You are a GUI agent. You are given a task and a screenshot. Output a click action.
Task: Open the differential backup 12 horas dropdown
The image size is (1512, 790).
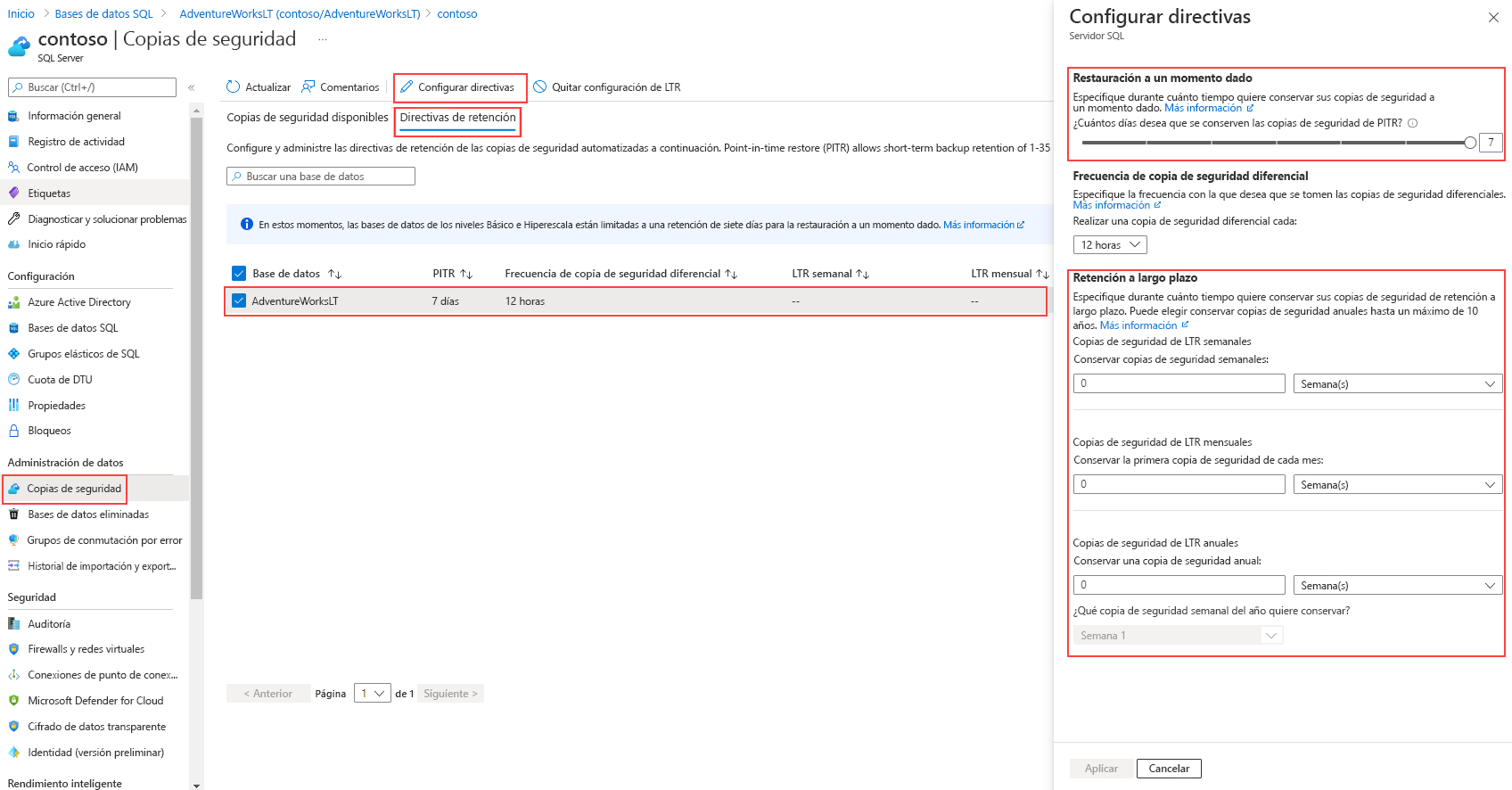click(x=1110, y=245)
